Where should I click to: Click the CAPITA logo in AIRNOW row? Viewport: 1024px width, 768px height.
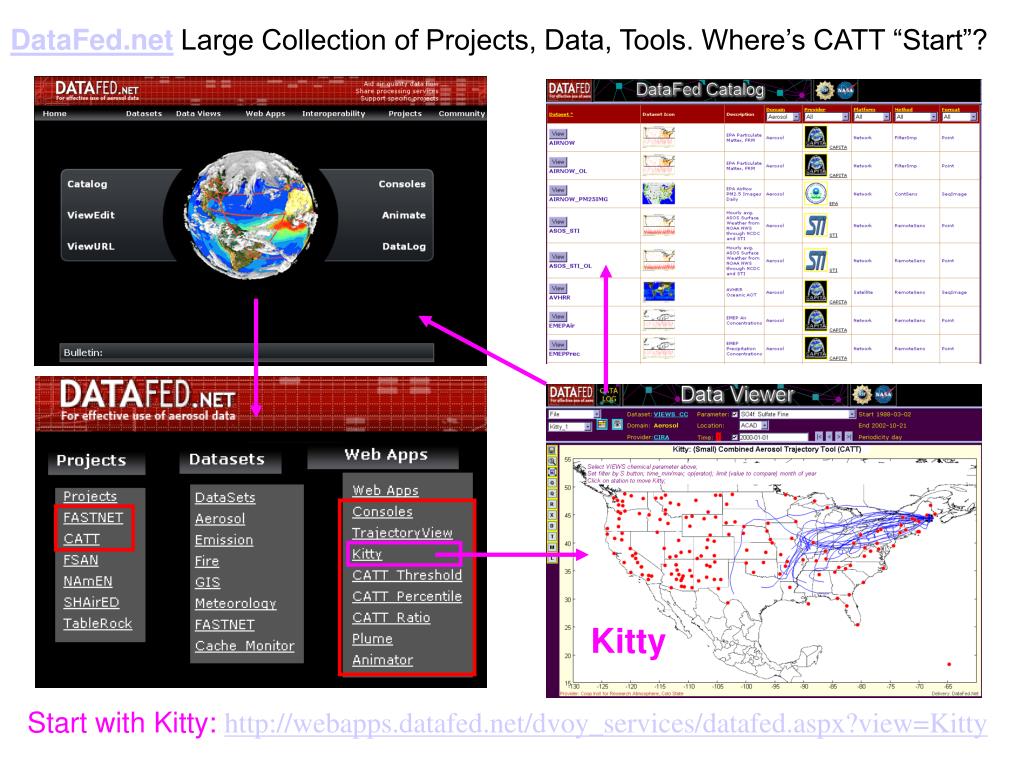point(816,137)
